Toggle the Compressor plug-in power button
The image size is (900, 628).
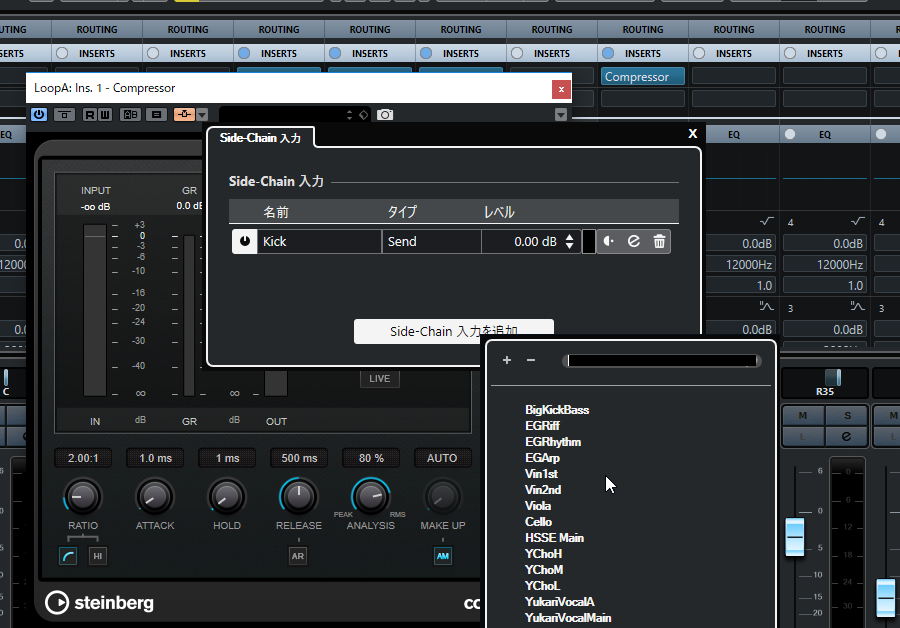pos(39,114)
